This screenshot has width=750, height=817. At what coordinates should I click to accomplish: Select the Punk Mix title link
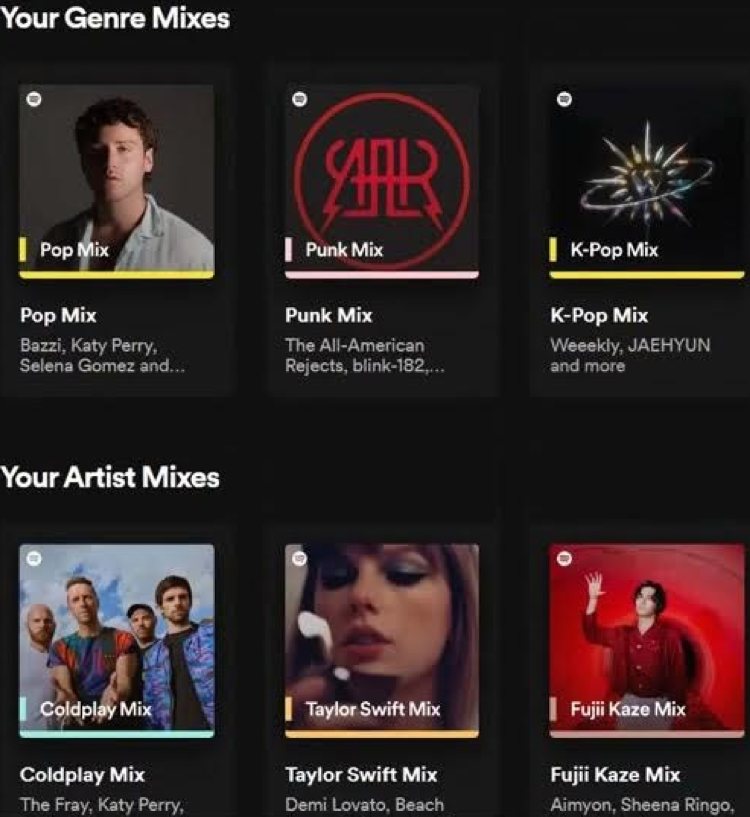tap(329, 315)
